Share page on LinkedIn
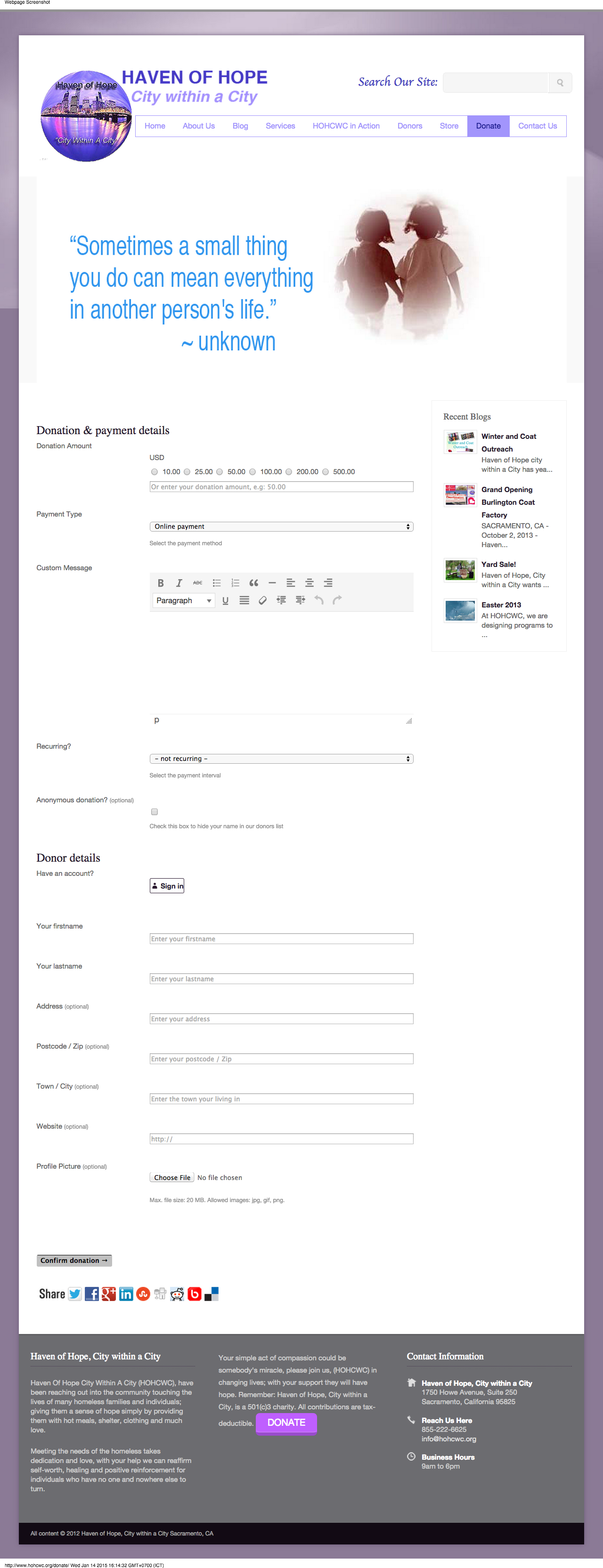Screen dimensions: 603x1568 126,1293
